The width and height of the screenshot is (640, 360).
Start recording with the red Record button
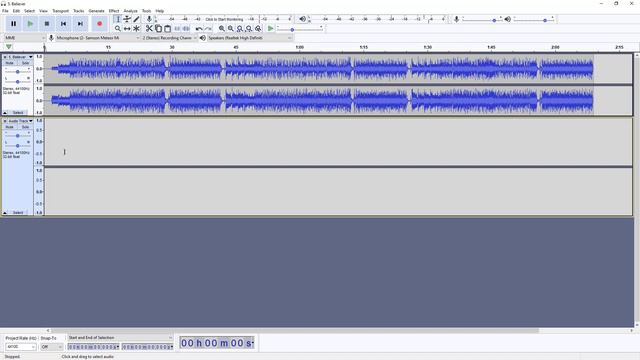pos(100,24)
